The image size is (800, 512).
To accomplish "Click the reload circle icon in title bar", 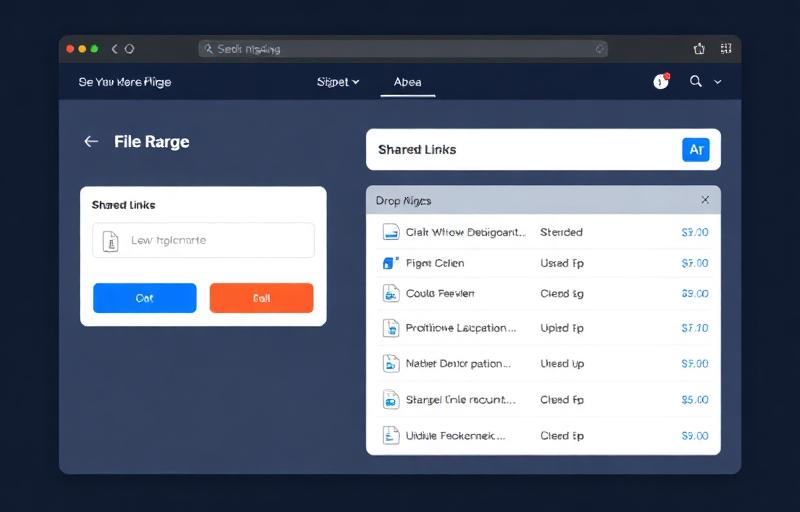I will click(x=130, y=49).
